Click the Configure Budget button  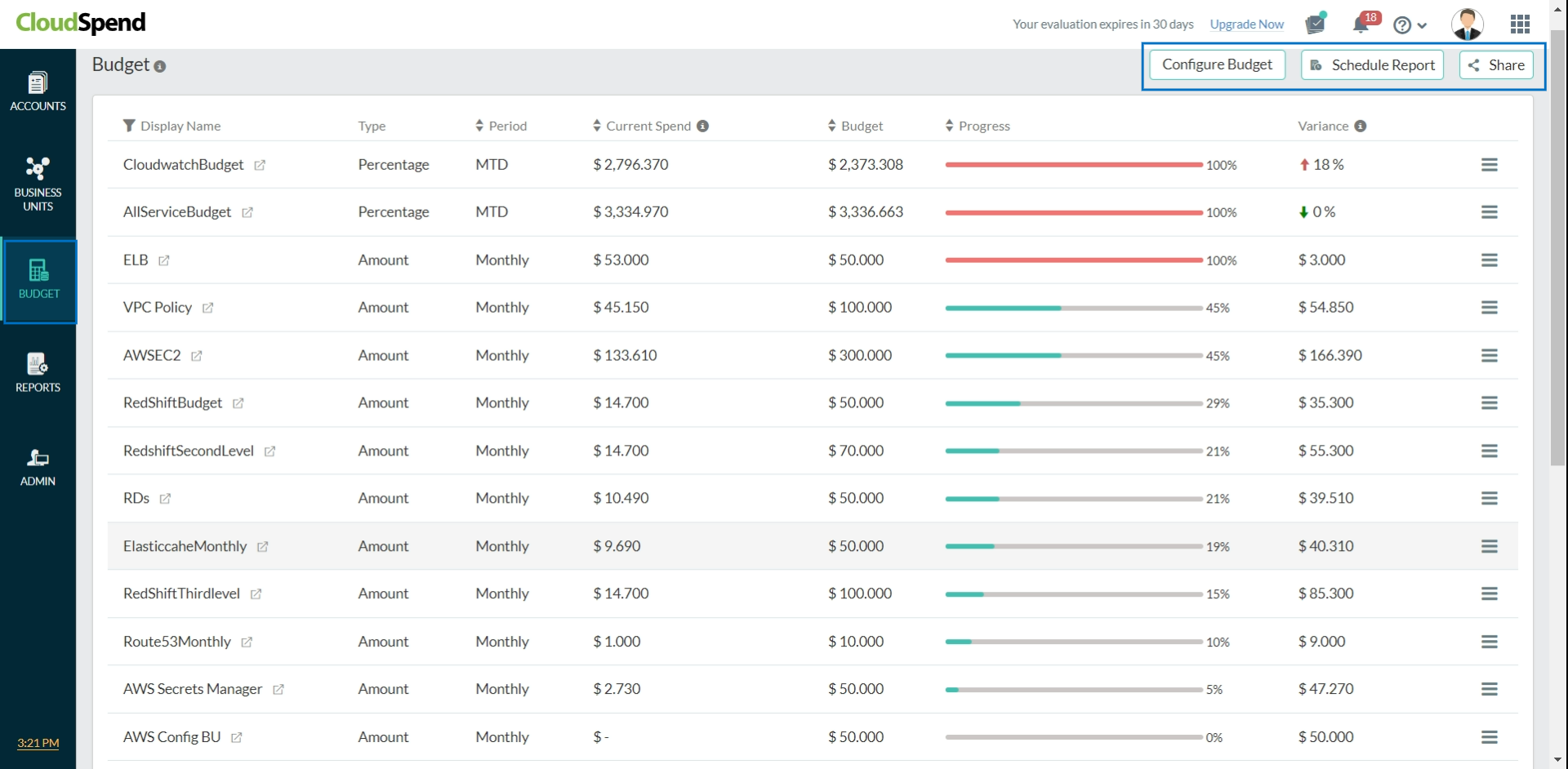coord(1217,64)
